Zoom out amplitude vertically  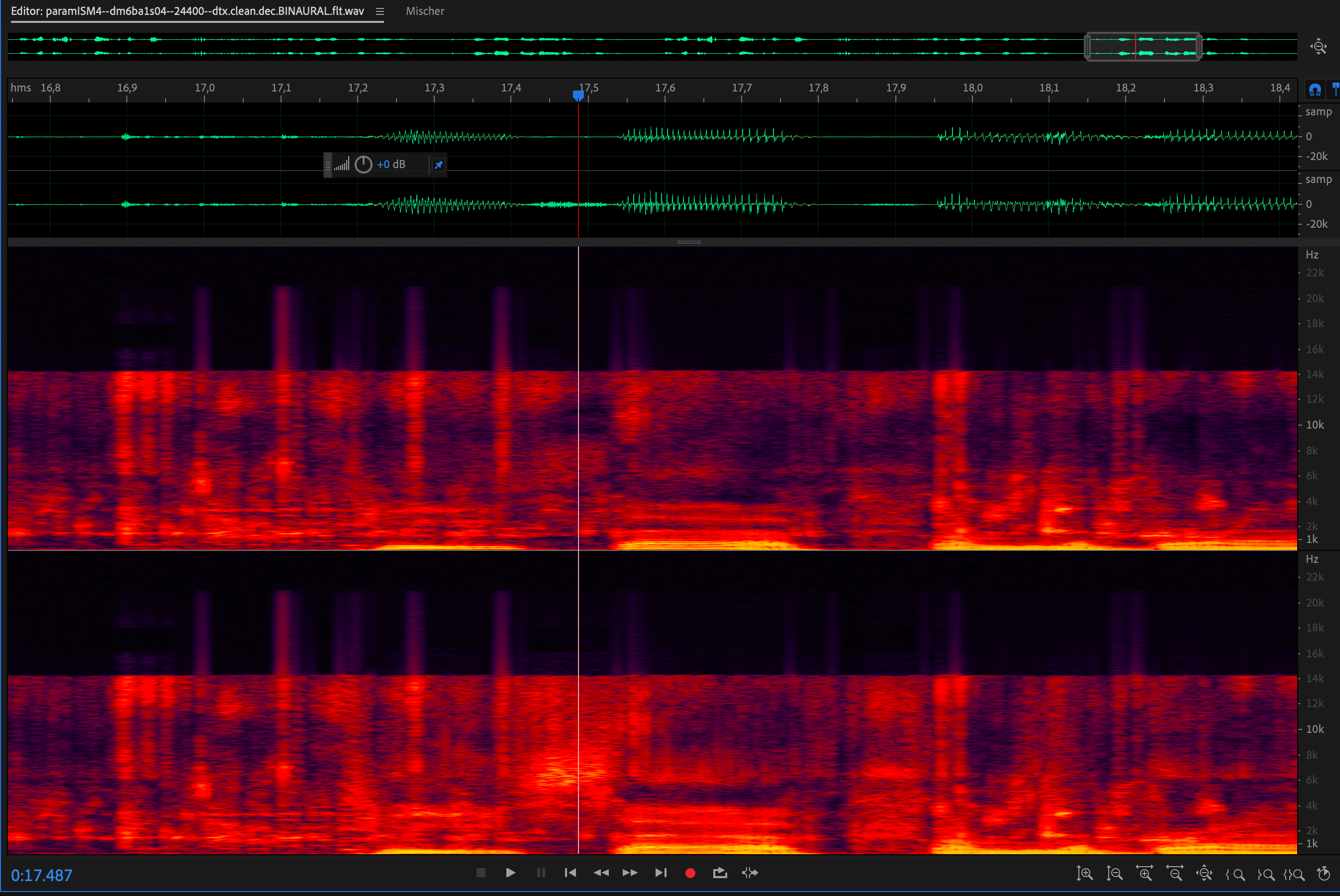click(x=1114, y=873)
